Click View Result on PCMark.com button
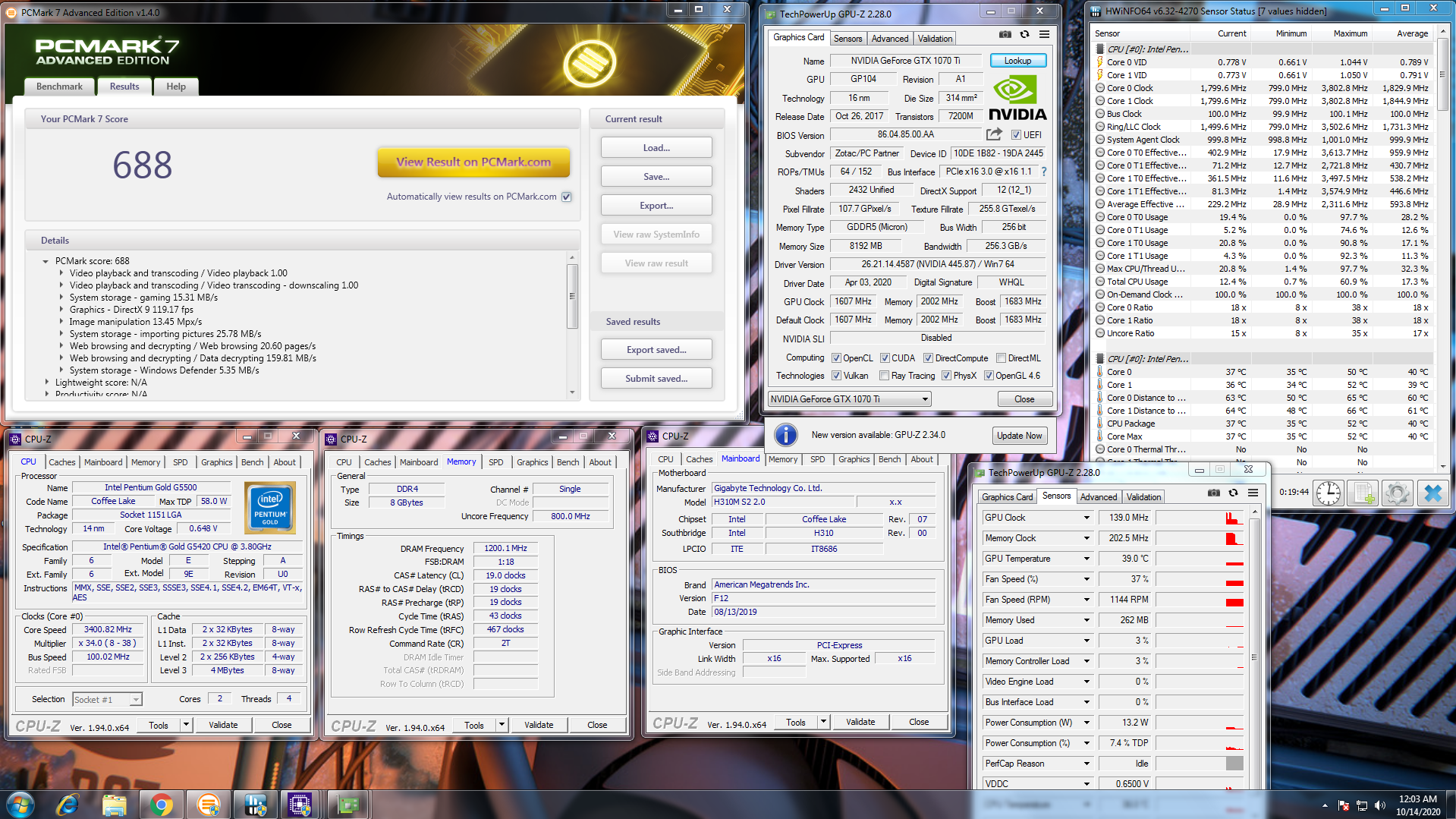 pos(473,162)
